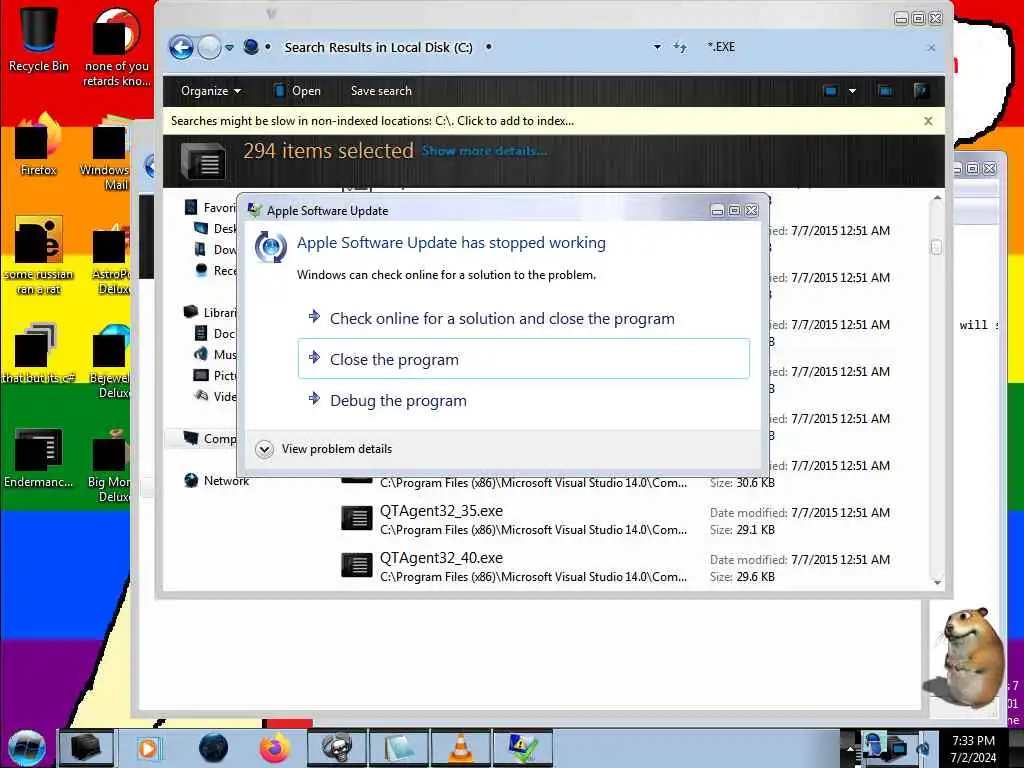The width and height of the screenshot is (1024, 768).
Task: Open address bar history dropdown arrow
Action: 657,47
